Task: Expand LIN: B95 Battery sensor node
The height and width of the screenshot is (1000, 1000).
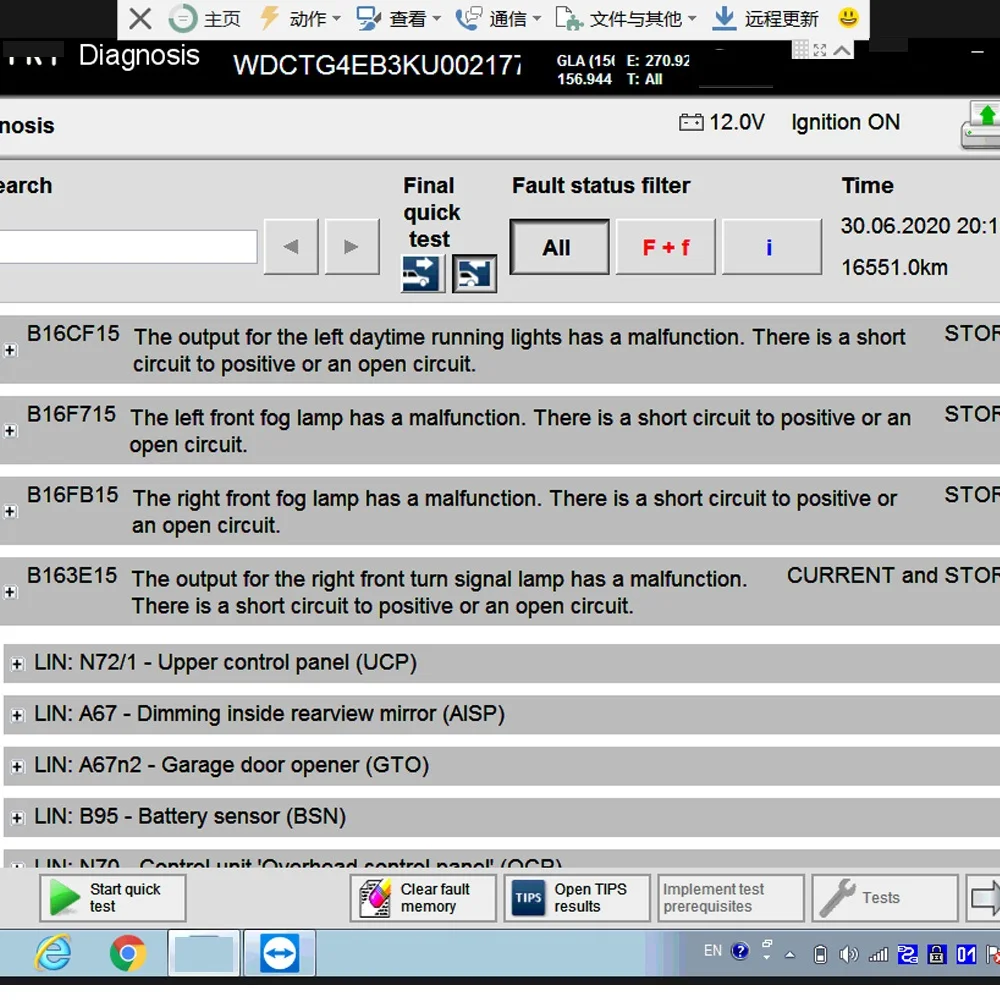Action: click(17, 818)
